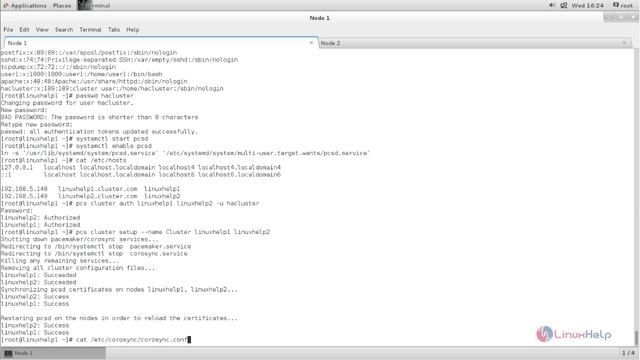
Task: Open the Terminal menu
Action: (x=90, y=30)
